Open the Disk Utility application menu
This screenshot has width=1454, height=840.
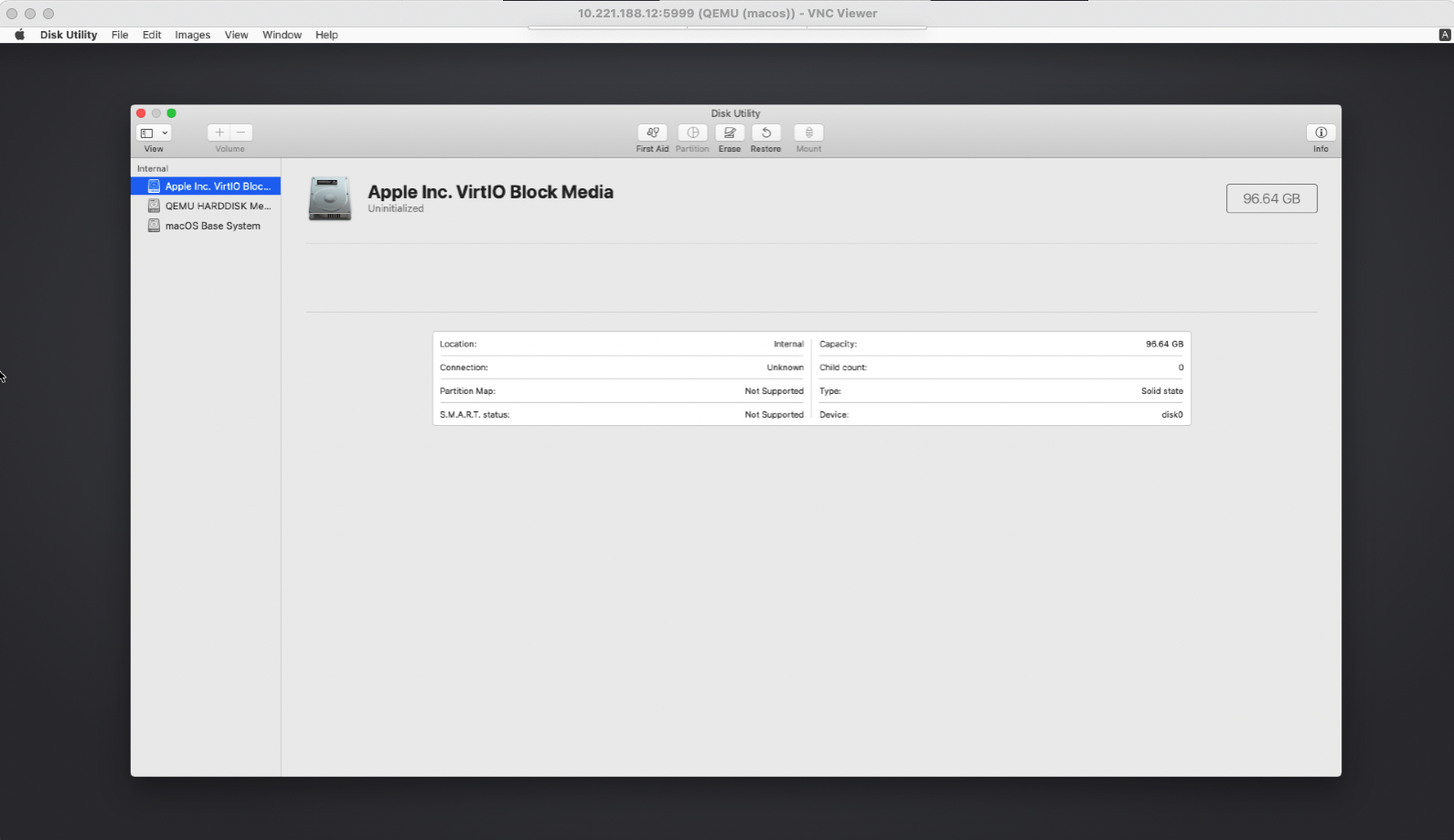coord(69,35)
